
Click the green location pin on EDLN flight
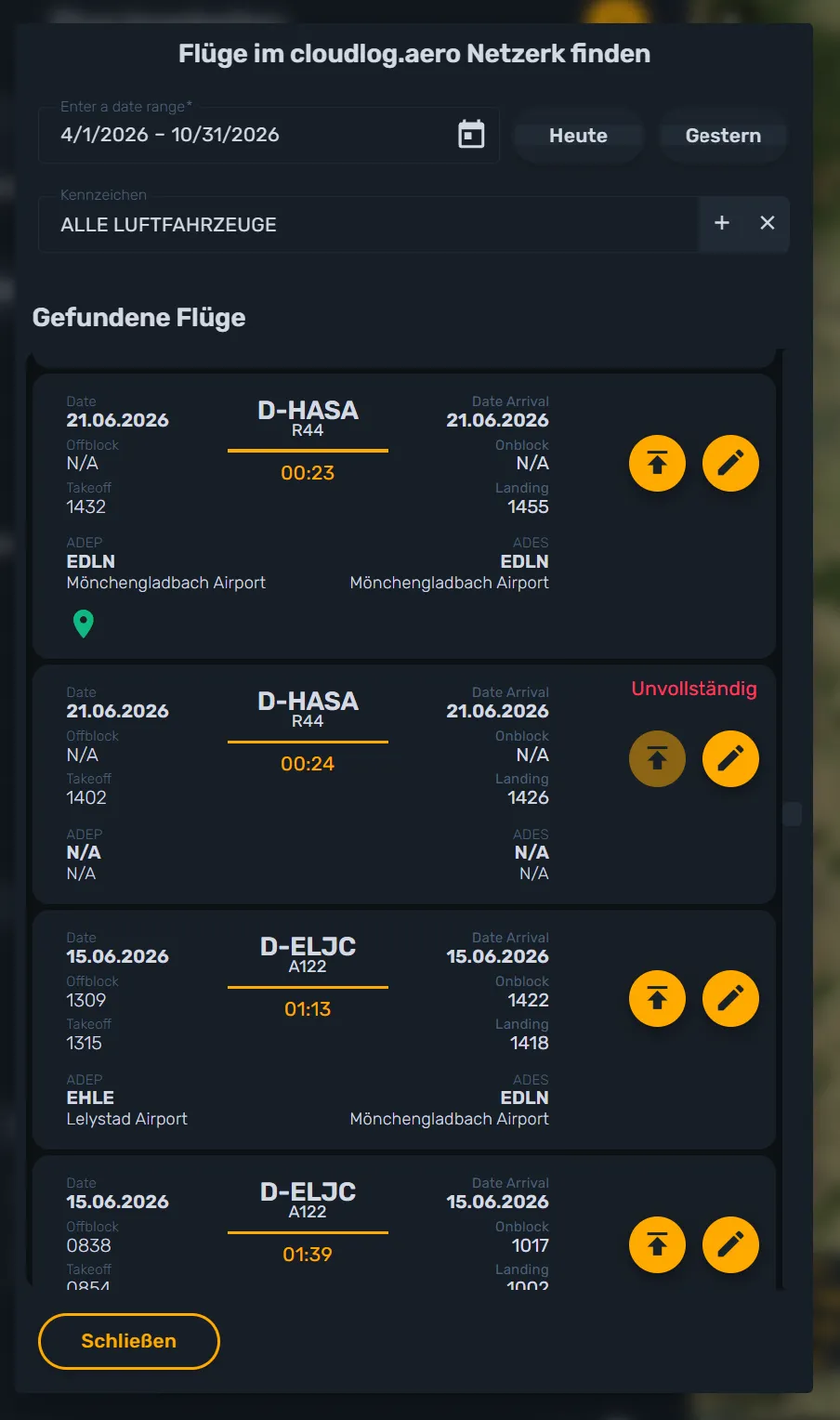(83, 624)
